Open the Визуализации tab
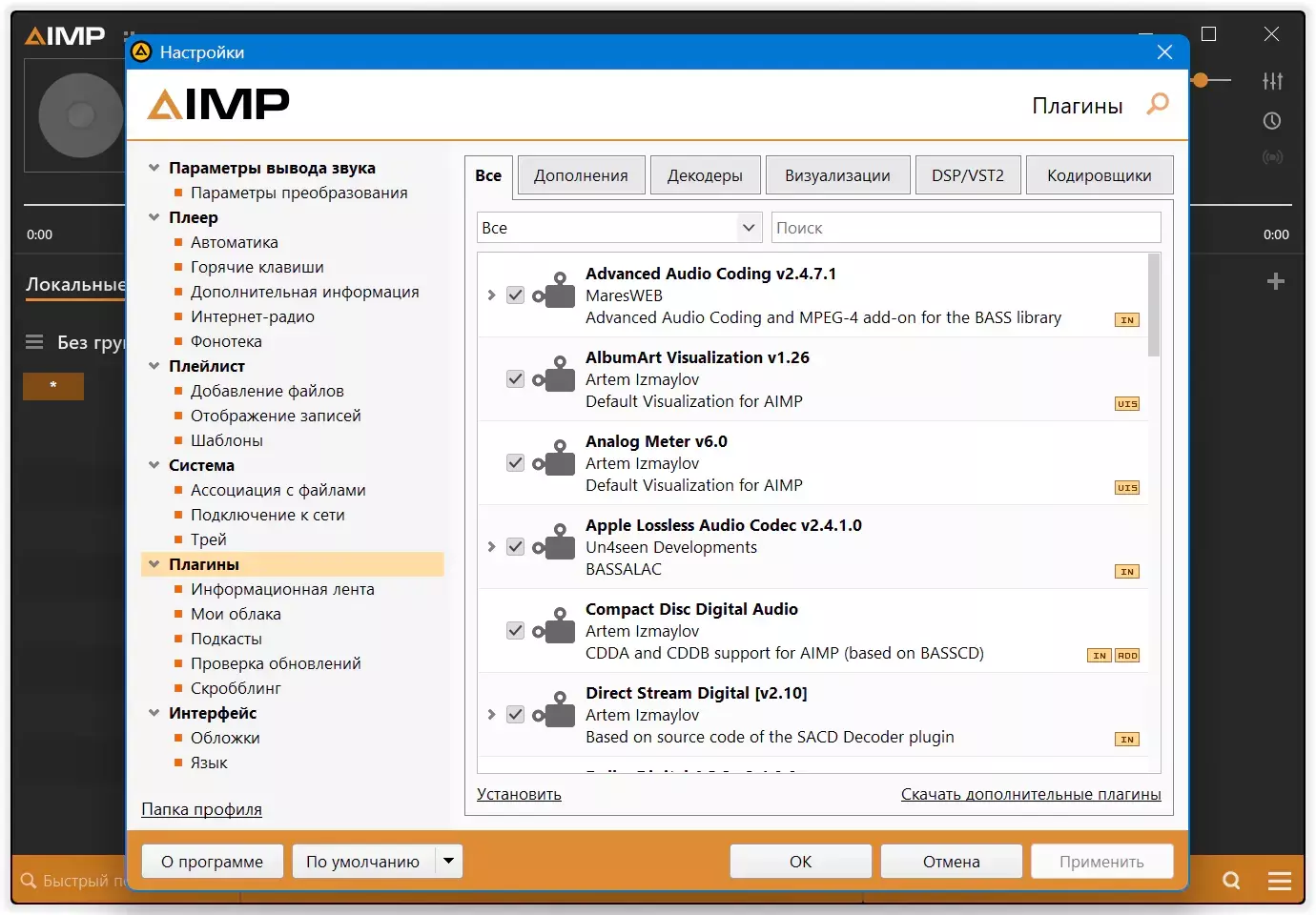The image size is (1316, 915). point(838,175)
